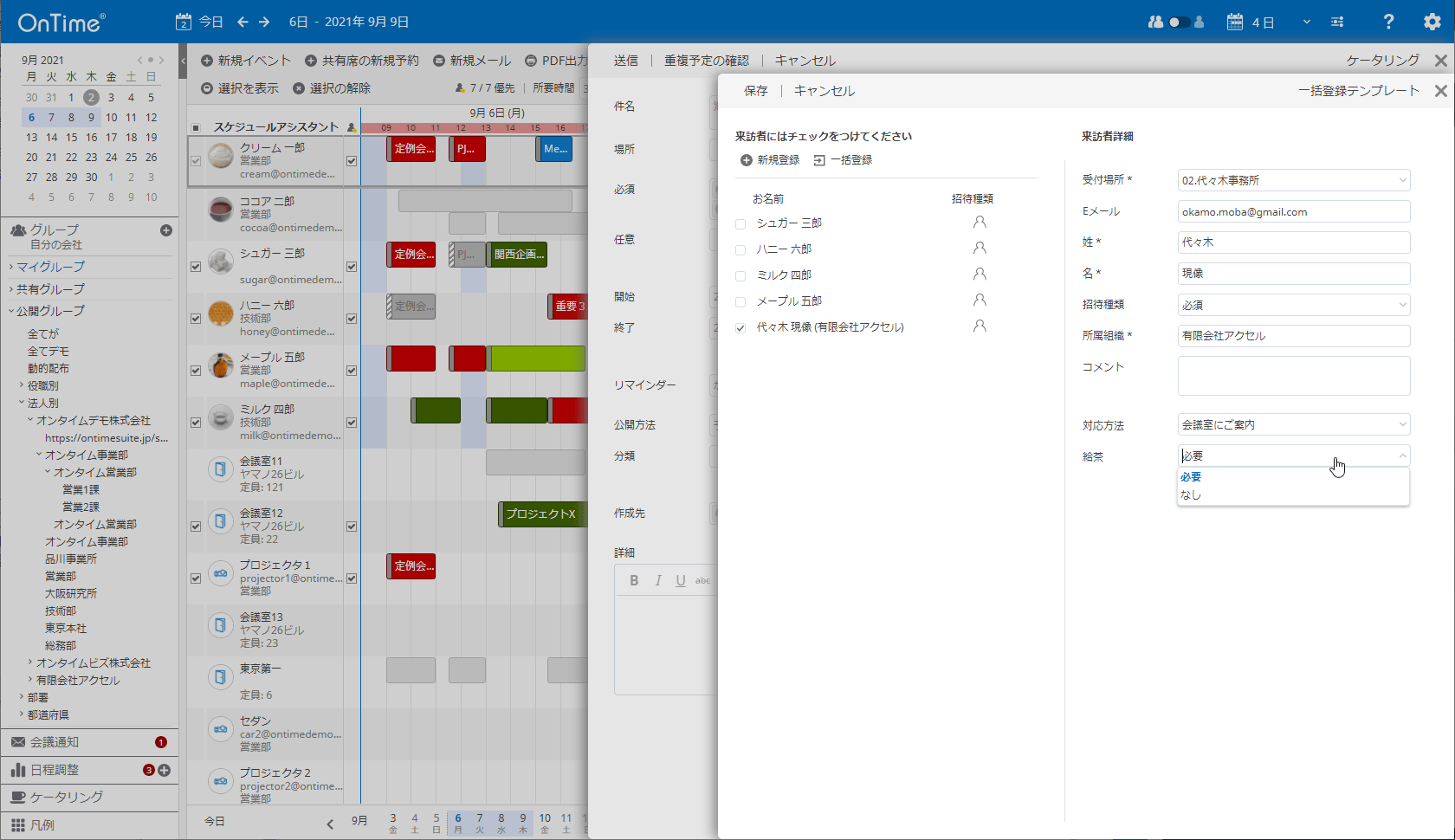The image size is (1455, 840).
Task: Uncheck visitor 代々木 現像
Action: click(740, 327)
